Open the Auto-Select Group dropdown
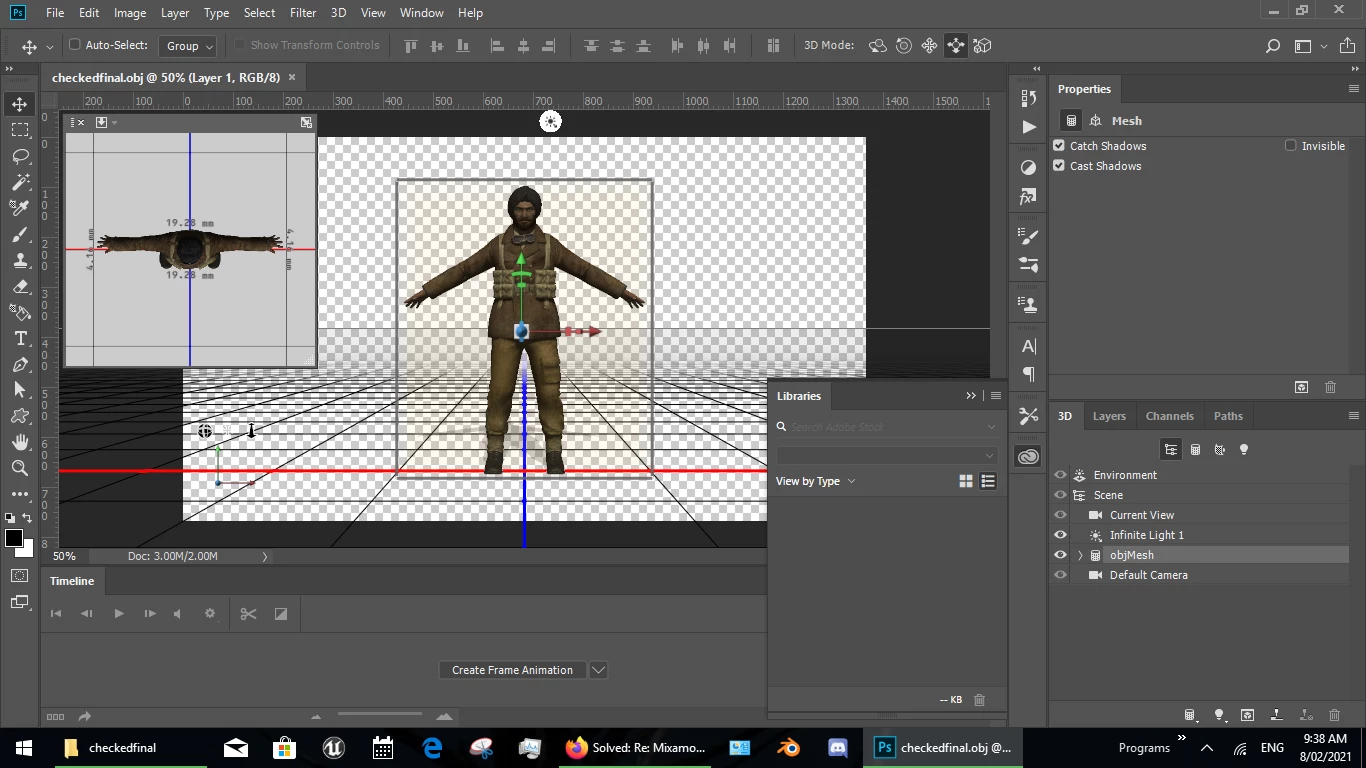The height and width of the screenshot is (768, 1366). click(188, 46)
